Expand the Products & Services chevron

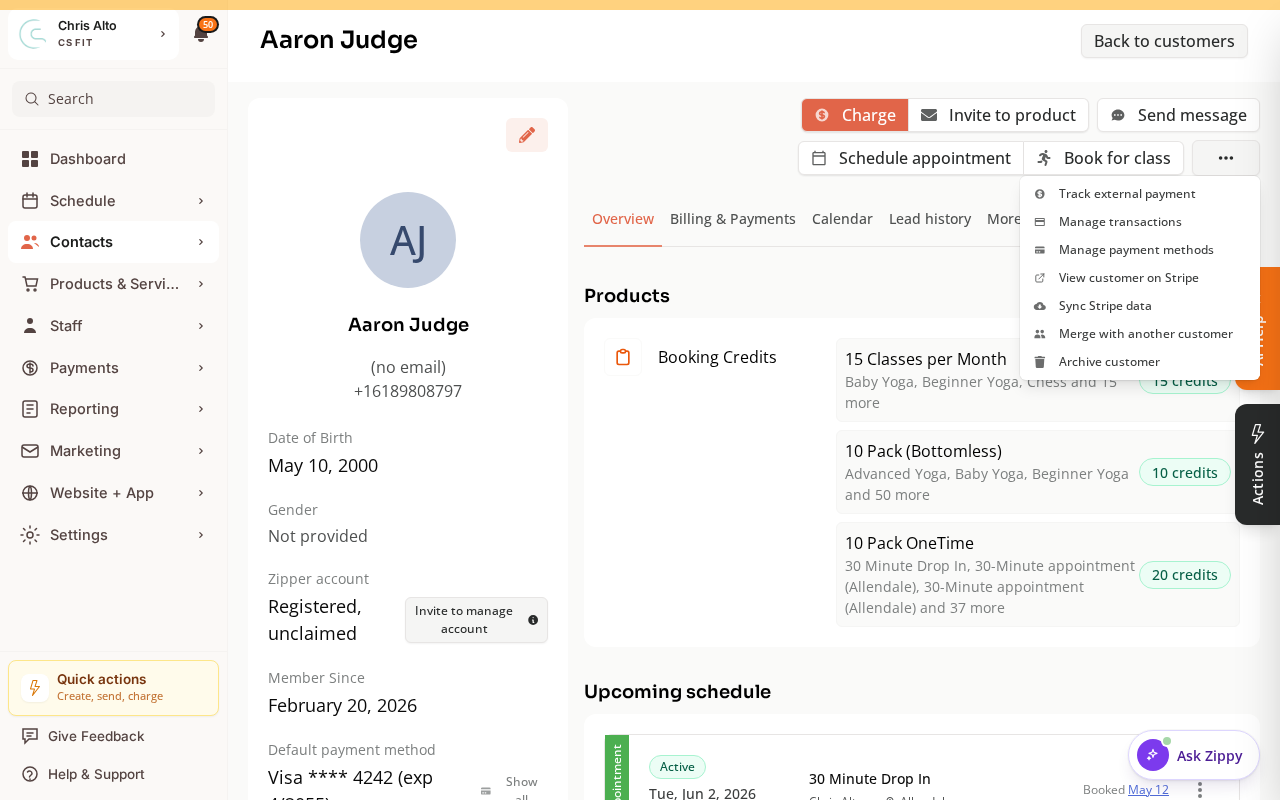click(201, 284)
